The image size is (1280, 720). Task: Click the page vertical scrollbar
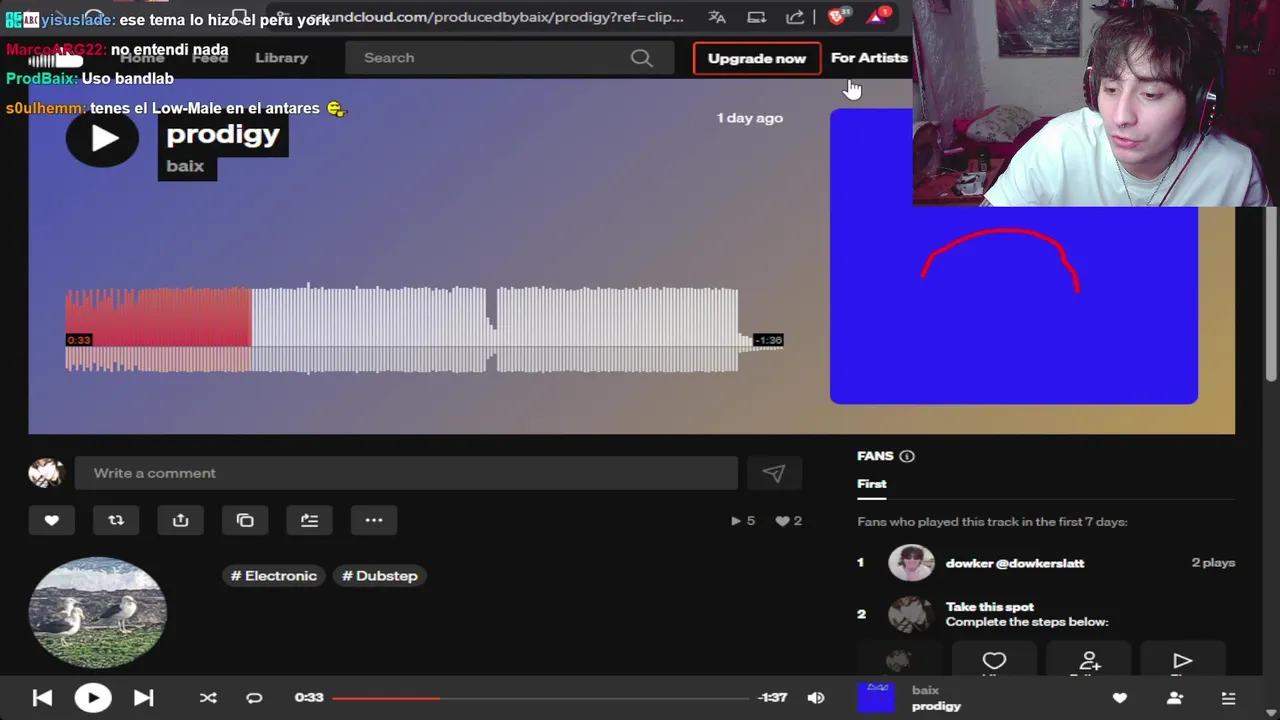pos(1271,293)
